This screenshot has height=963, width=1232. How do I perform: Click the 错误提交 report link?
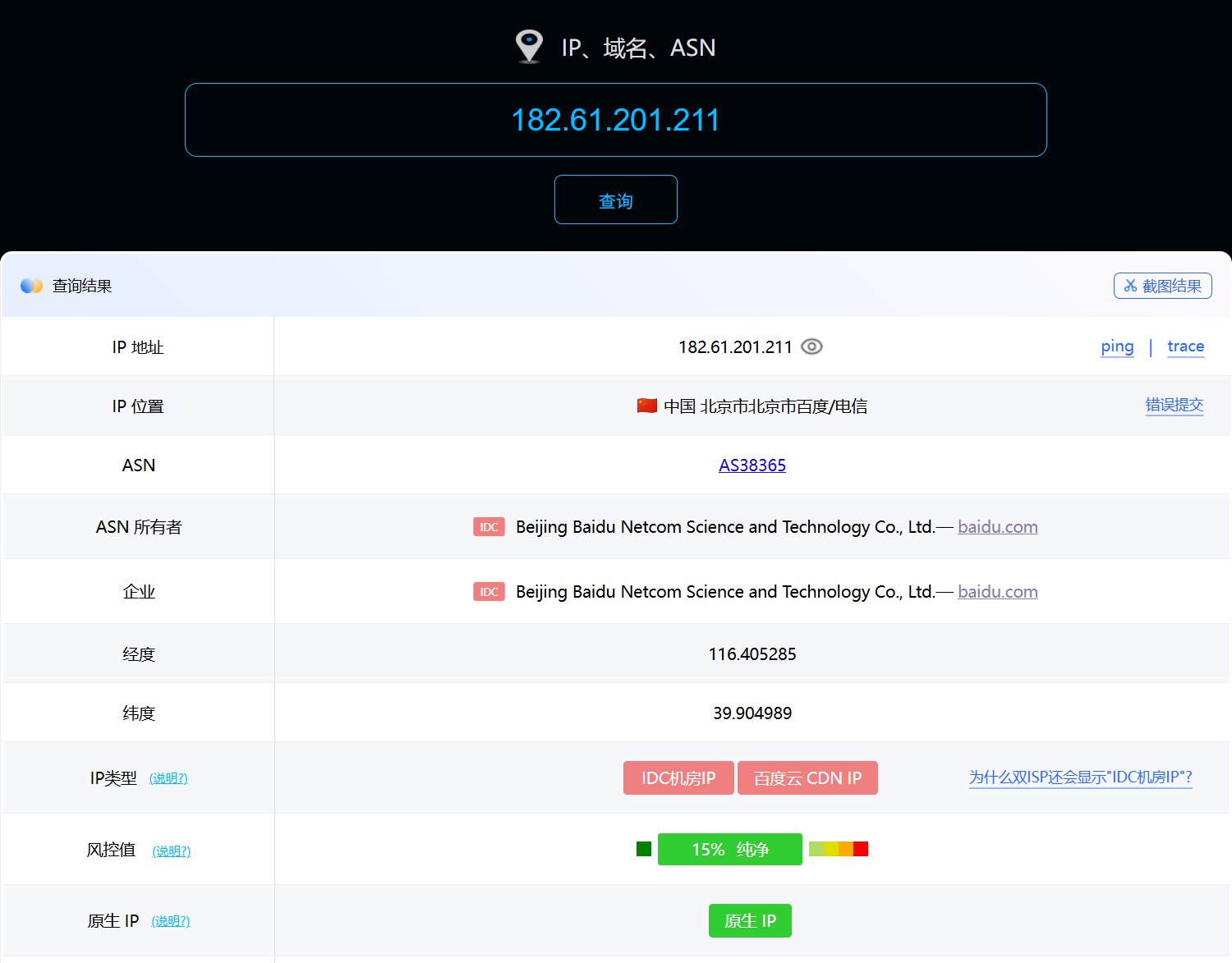tap(1174, 405)
